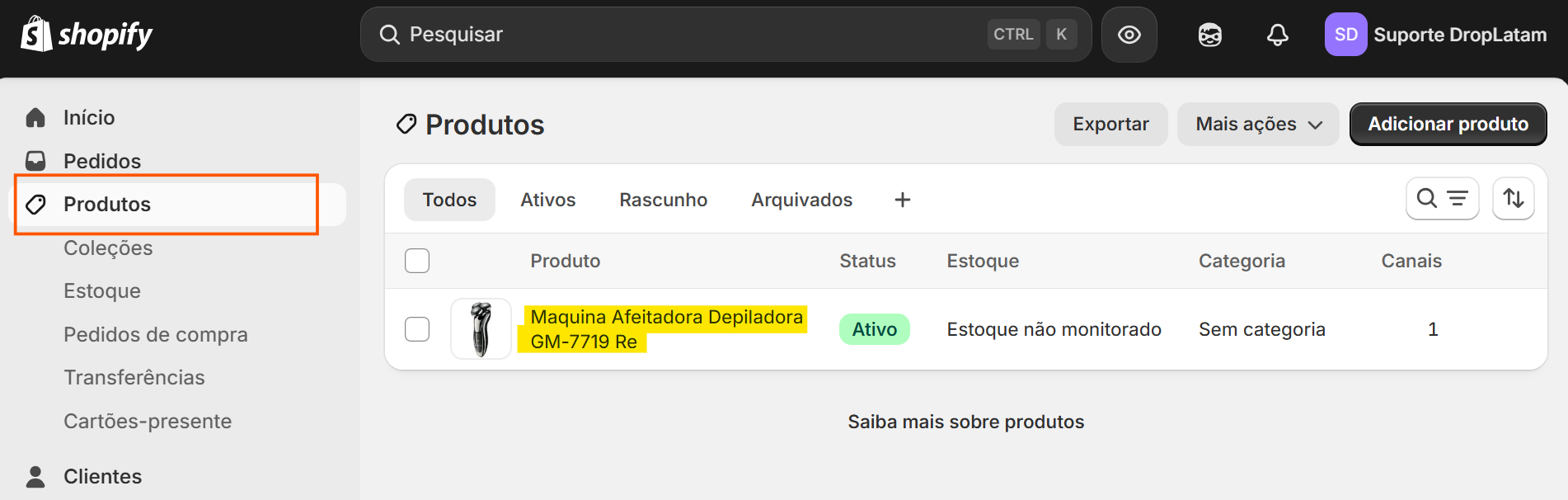Open Pedidos in the sidebar

coord(101,161)
